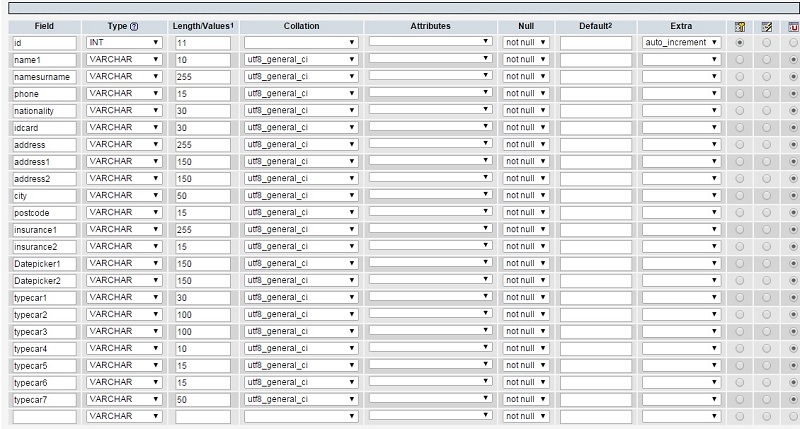
Task: Select Primary key radio for insurance2 row
Action: click(739, 247)
